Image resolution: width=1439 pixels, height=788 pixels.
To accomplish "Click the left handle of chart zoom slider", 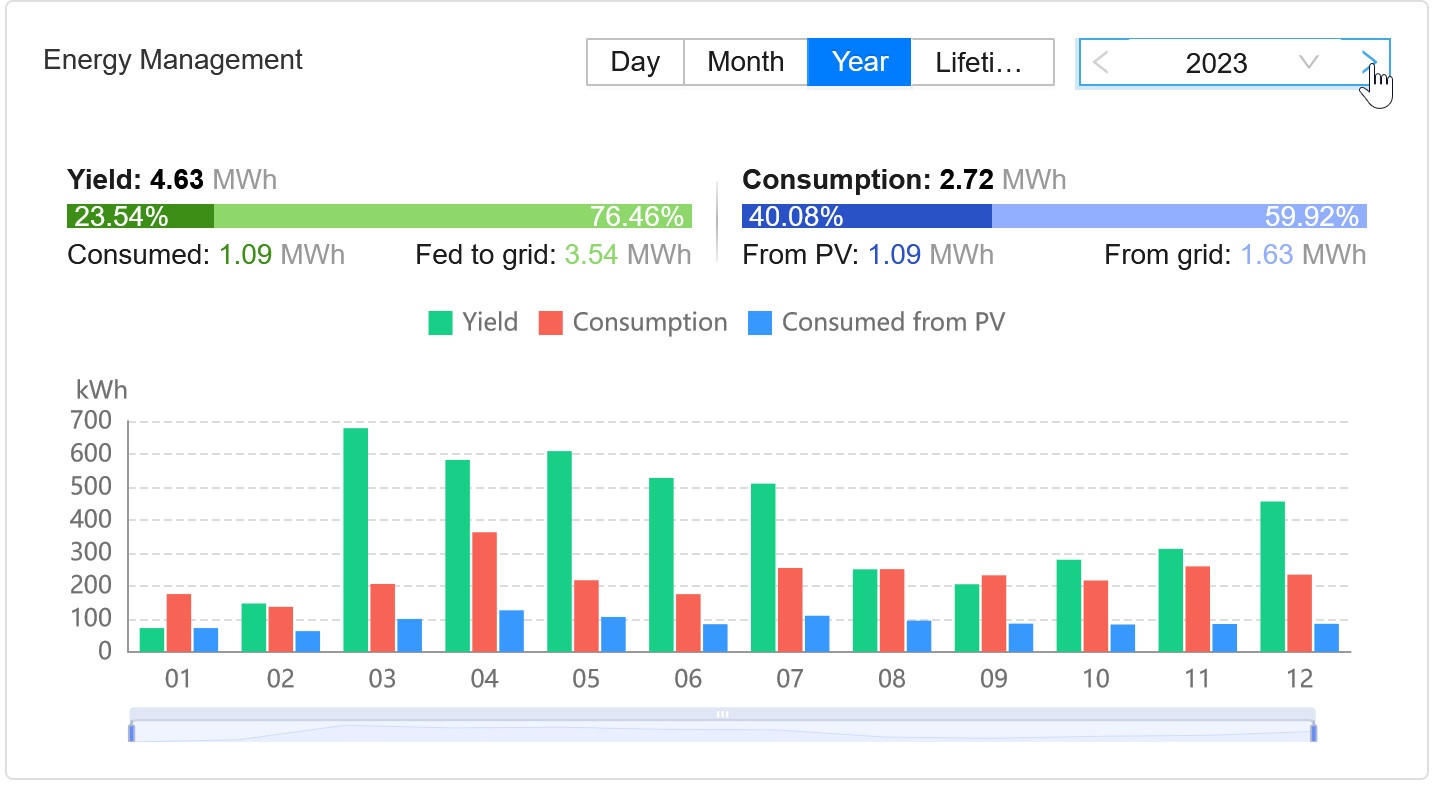I will click(131, 733).
